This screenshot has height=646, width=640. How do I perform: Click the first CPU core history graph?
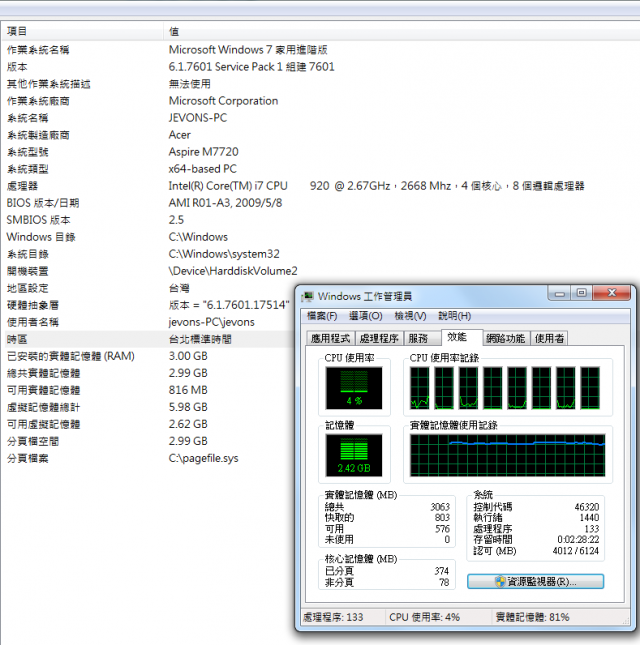point(420,388)
